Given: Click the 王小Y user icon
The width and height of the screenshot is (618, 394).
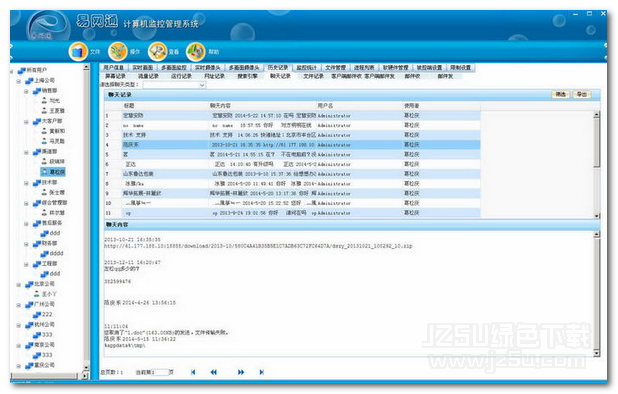Looking at the screenshot, I should click(37, 294).
